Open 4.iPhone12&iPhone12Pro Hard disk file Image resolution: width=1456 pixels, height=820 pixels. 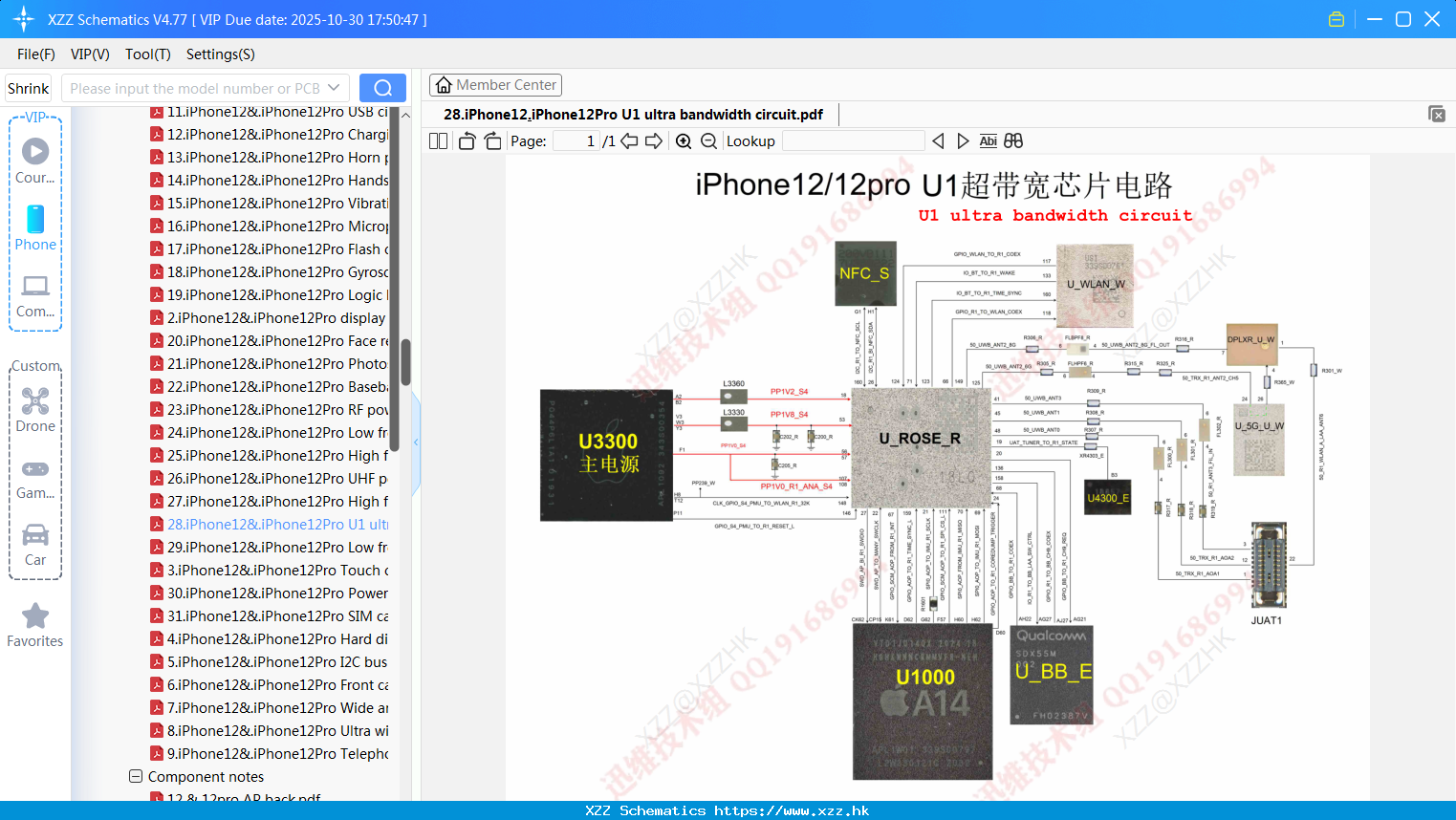pyautogui.click(x=270, y=639)
